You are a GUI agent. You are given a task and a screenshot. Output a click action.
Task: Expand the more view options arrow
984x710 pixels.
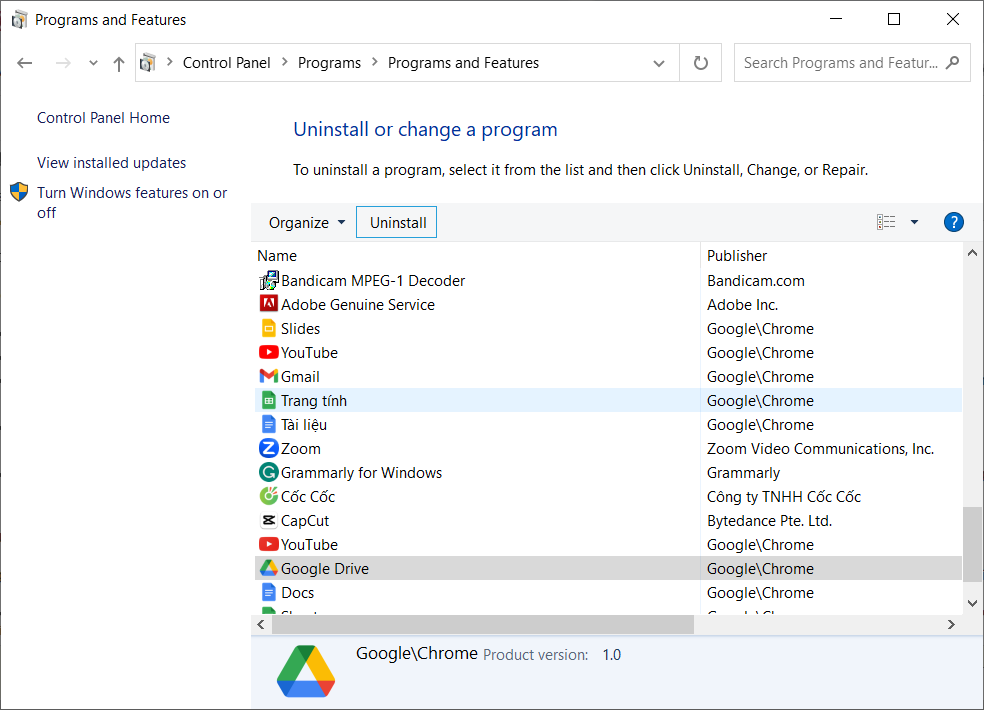914,222
